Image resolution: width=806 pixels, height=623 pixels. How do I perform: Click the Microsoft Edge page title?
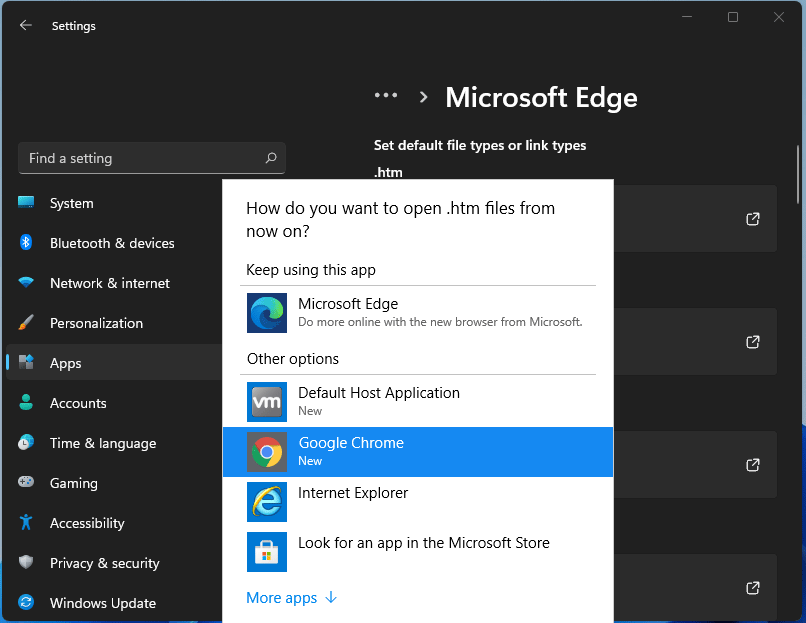(541, 97)
